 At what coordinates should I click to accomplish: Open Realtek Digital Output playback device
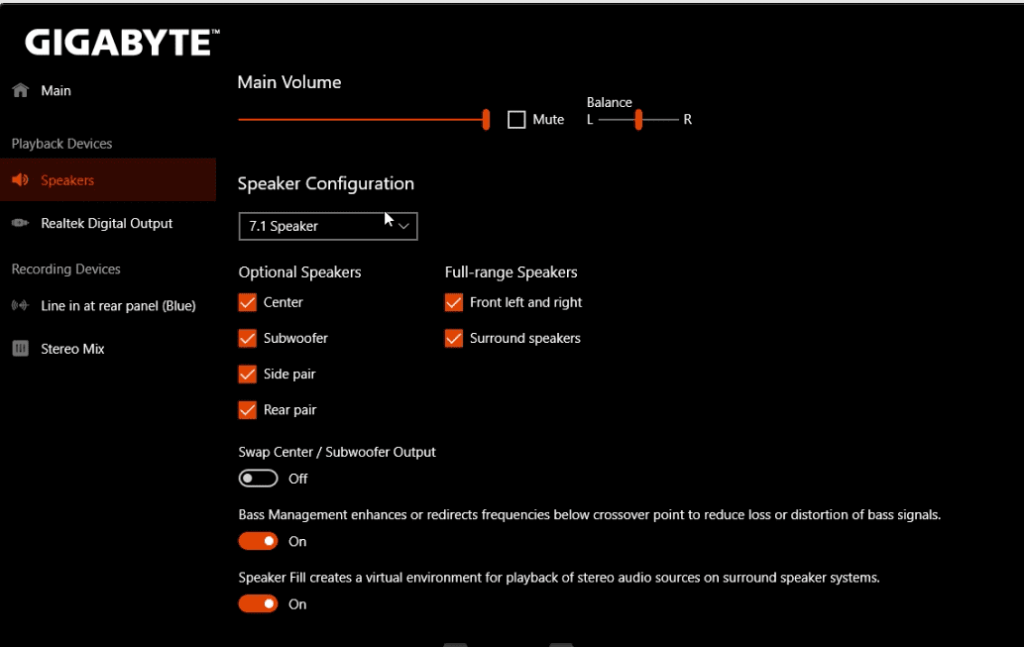(x=108, y=223)
